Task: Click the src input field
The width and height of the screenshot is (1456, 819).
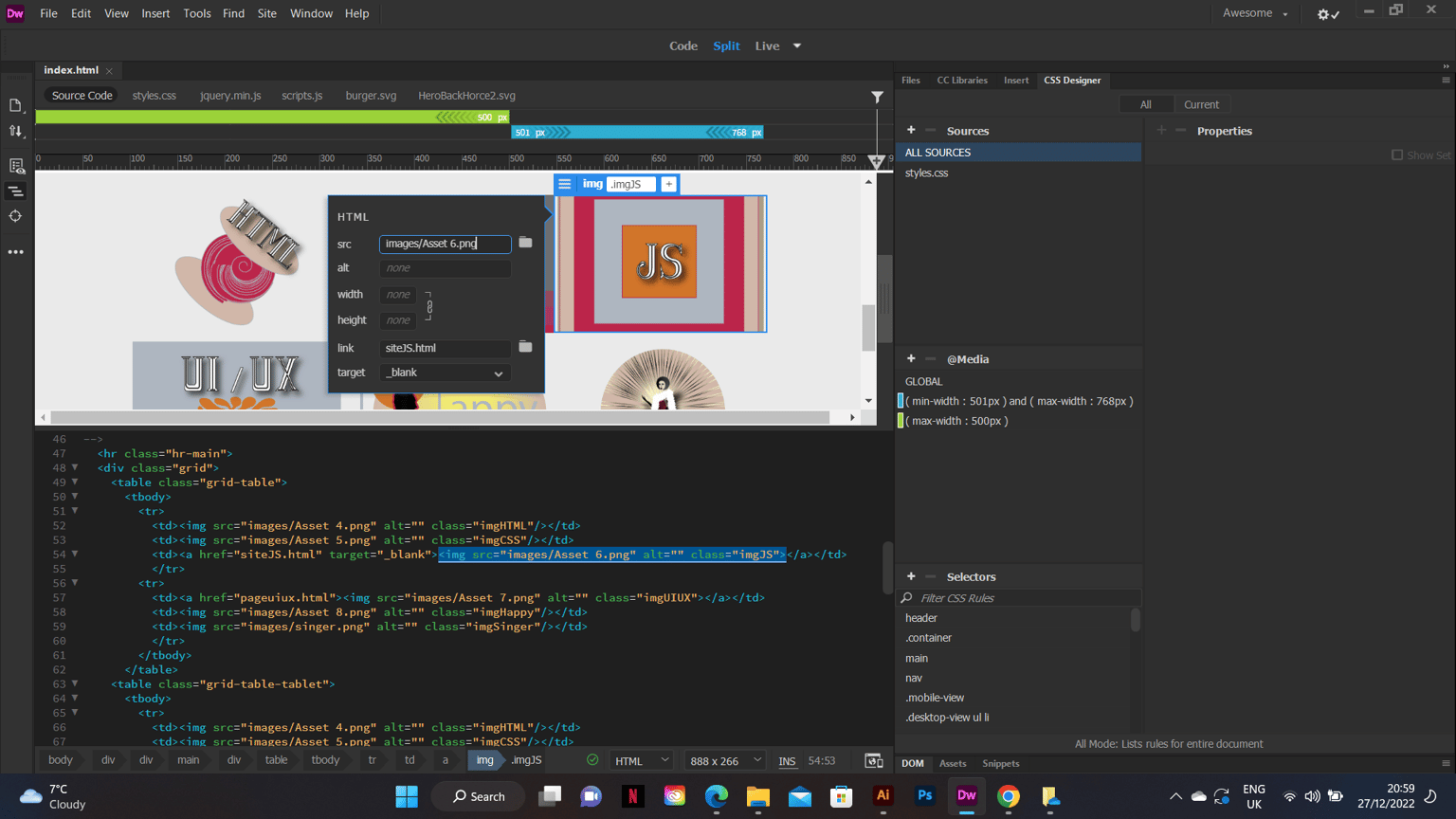Action: click(445, 244)
